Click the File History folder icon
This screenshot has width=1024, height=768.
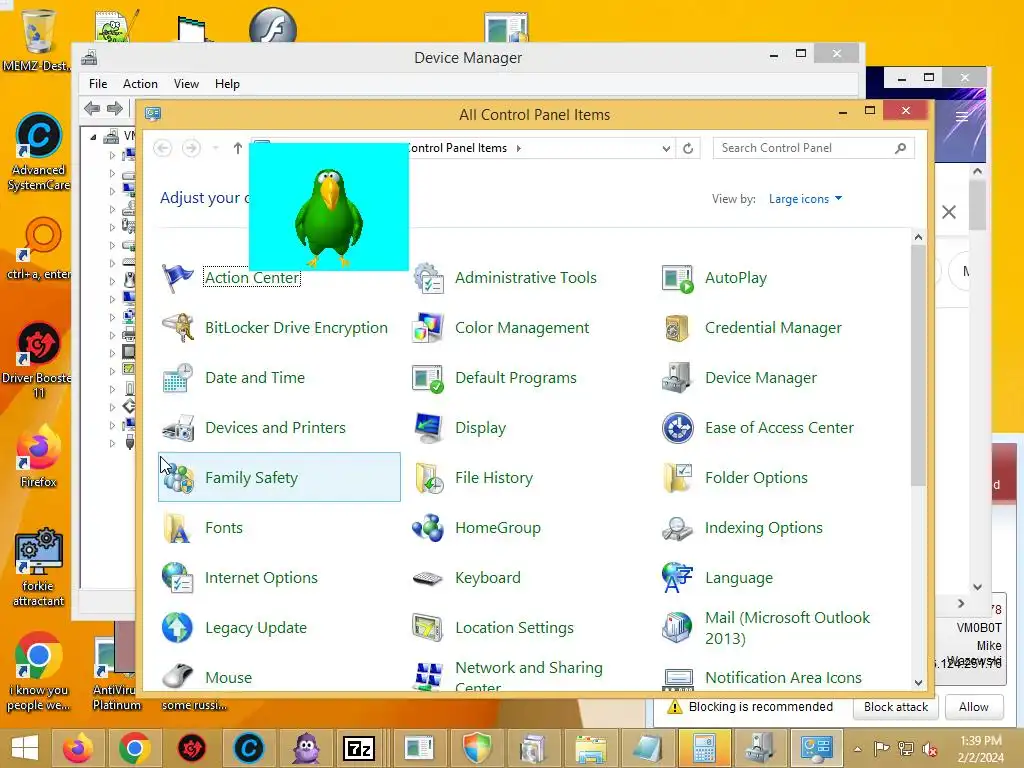[428, 478]
